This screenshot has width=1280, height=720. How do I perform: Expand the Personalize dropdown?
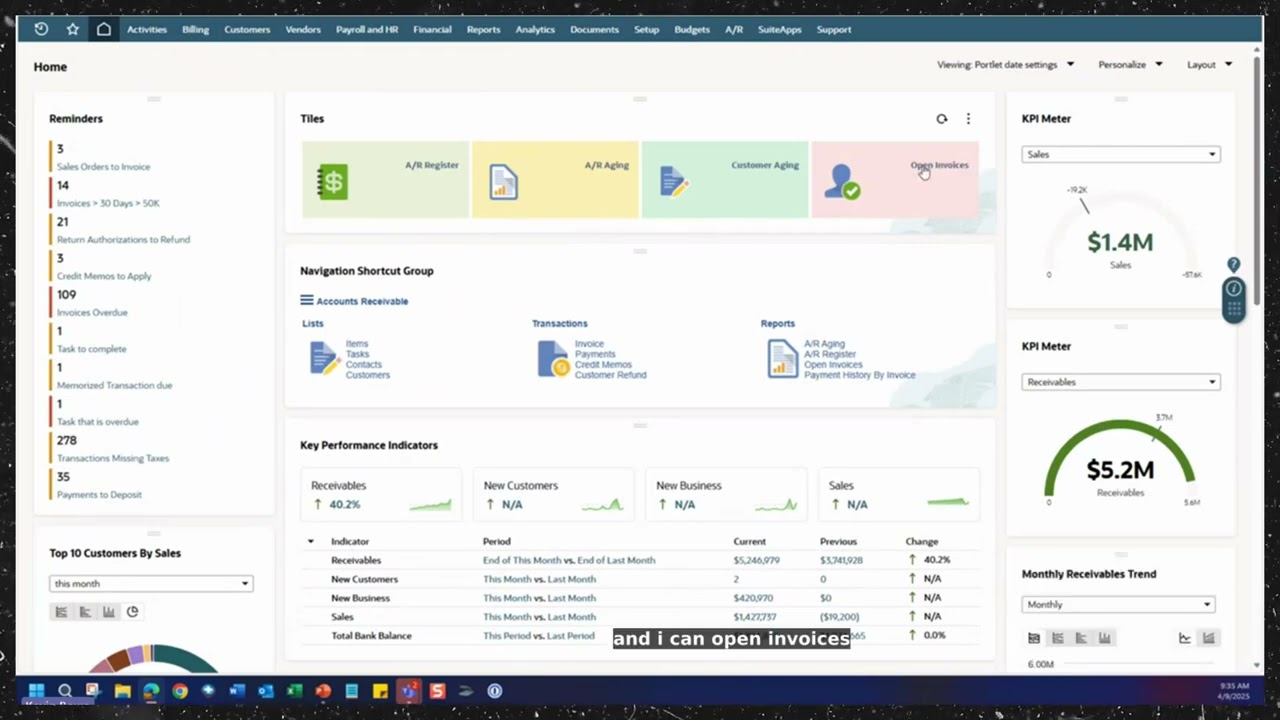coord(1130,65)
